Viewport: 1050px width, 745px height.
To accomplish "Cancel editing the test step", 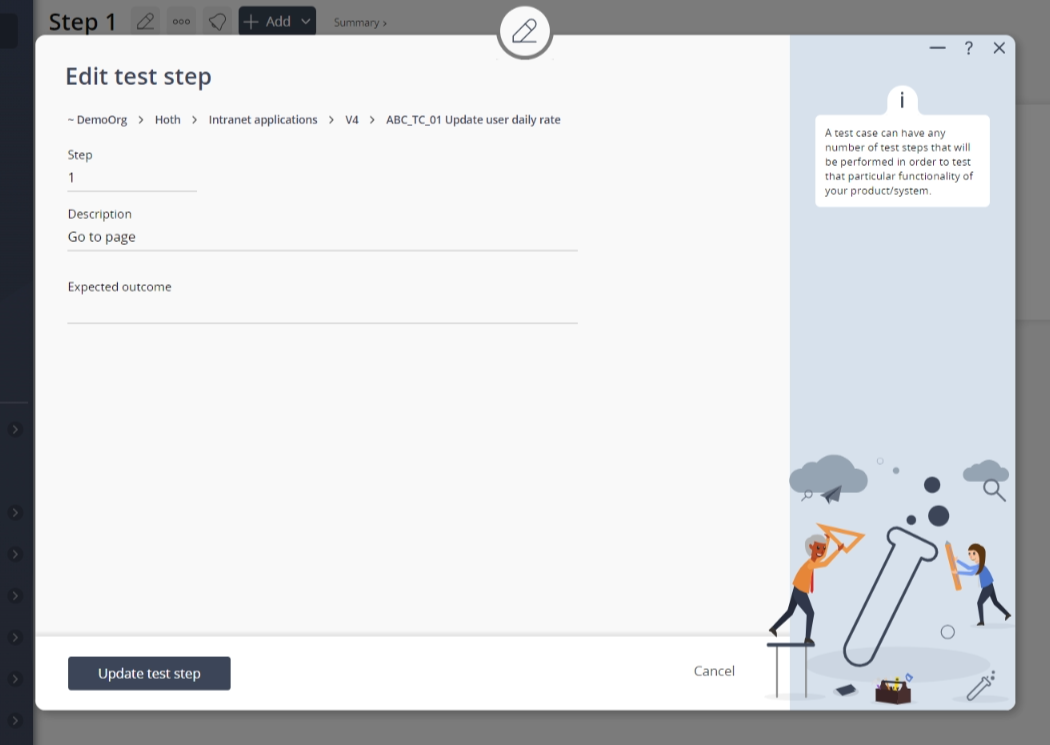I will click(x=714, y=671).
